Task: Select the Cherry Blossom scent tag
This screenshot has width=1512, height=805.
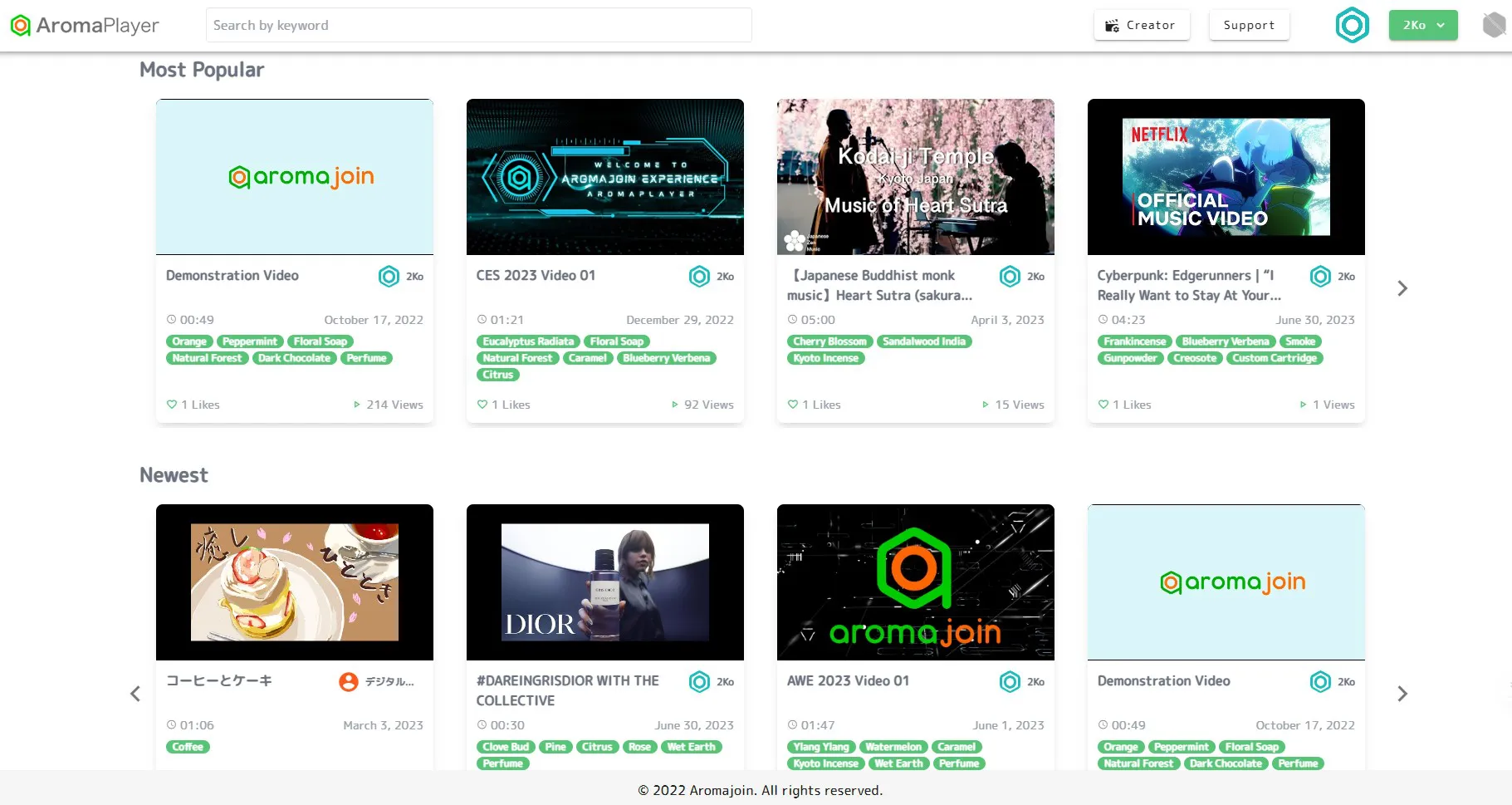Action: 829,341
